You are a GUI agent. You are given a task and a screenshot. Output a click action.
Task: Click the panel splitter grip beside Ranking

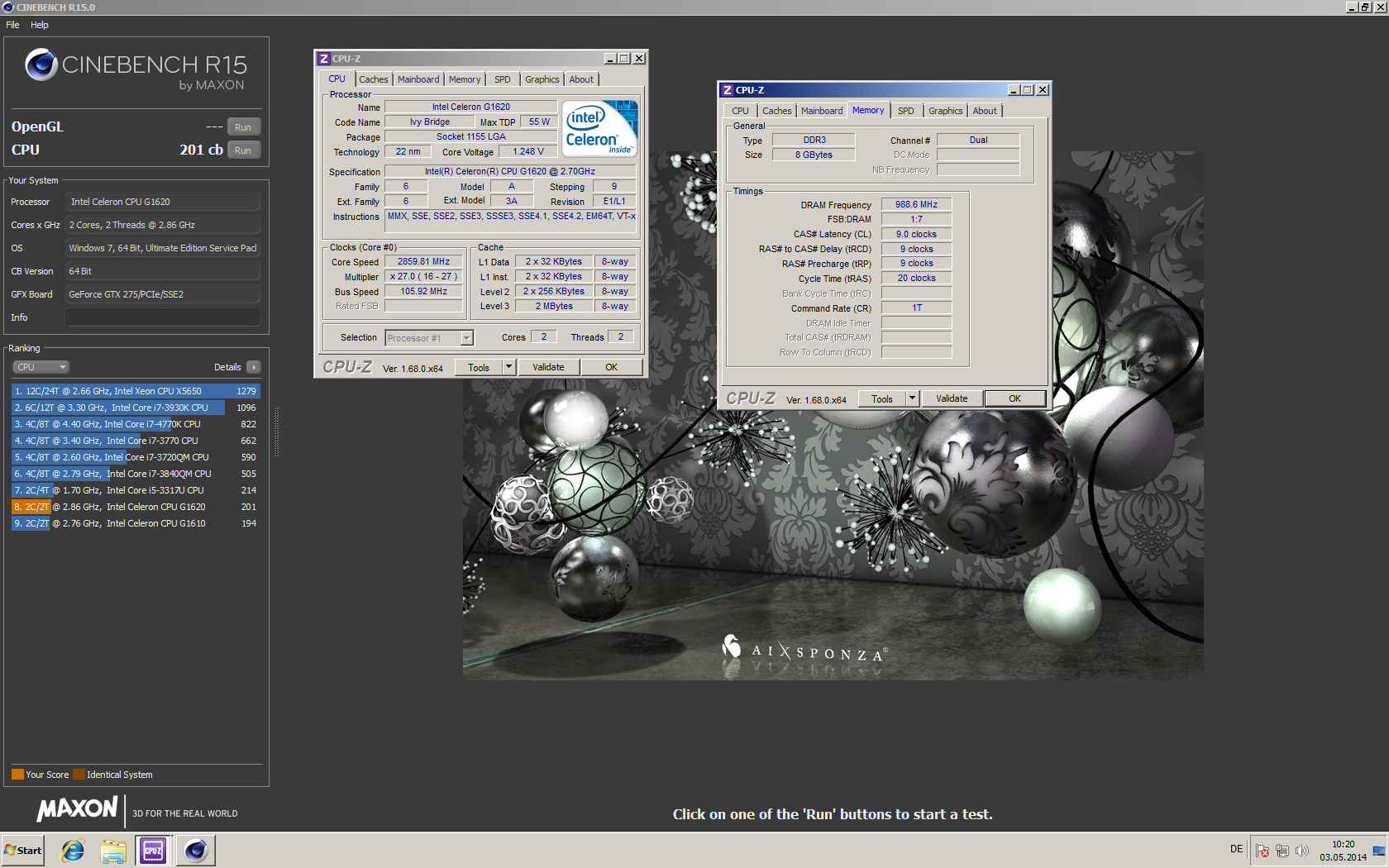[276, 432]
